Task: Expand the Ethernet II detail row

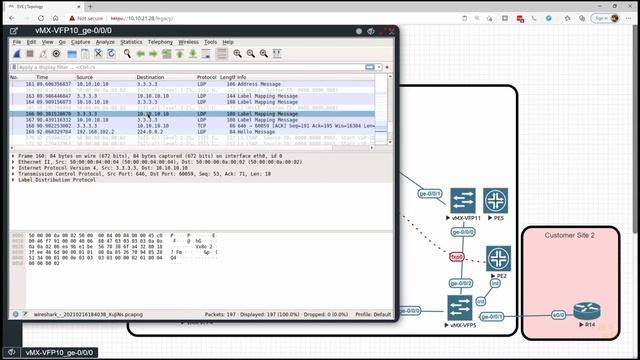Action: click(13, 162)
